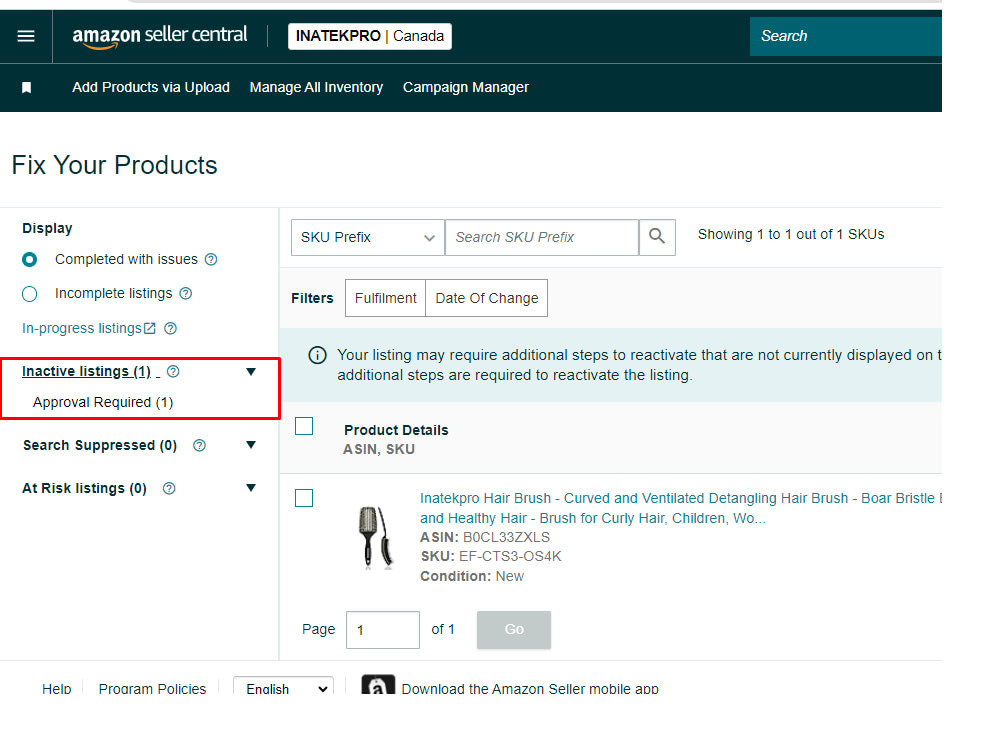Viewport: 1000px width, 750px height.
Task: Select Approval Required (1) filter
Action: [x=103, y=402]
